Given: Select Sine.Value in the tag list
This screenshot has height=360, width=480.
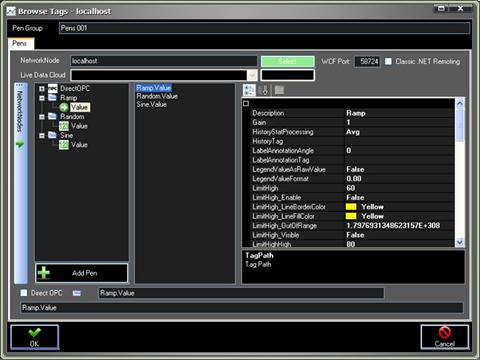Looking at the screenshot, I should click(x=151, y=104).
